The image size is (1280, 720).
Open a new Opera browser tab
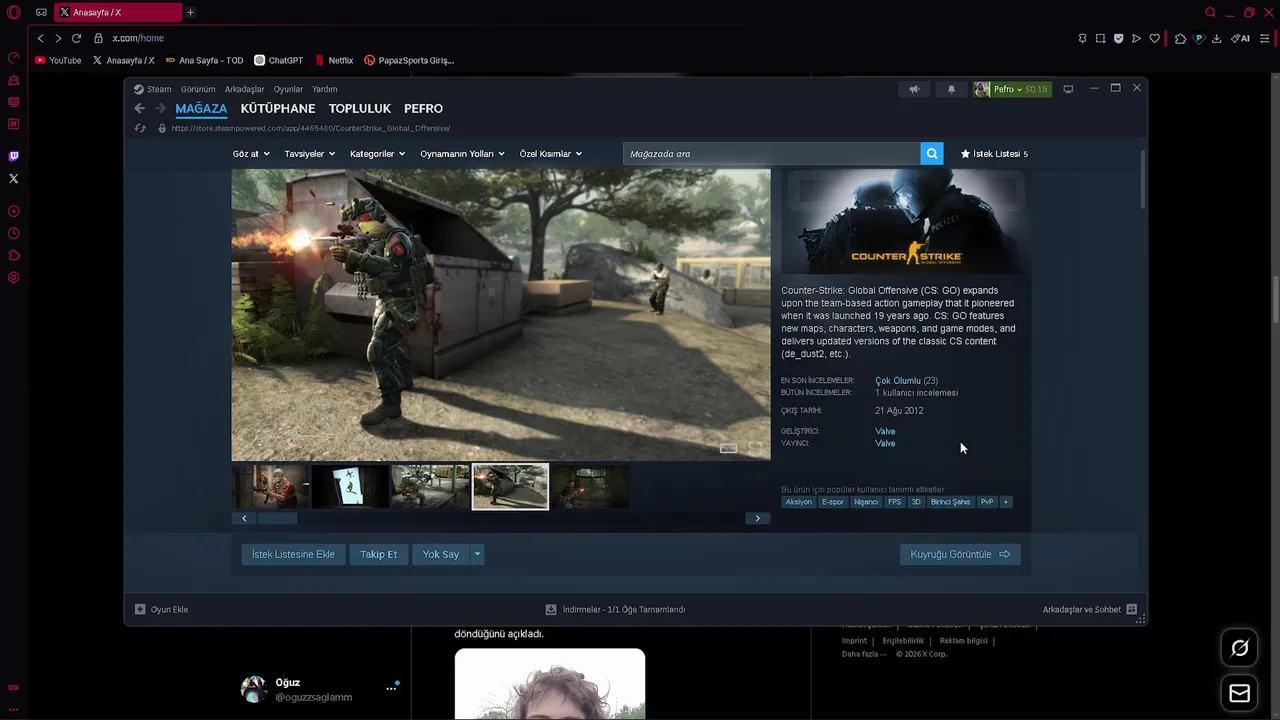click(x=190, y=13)
